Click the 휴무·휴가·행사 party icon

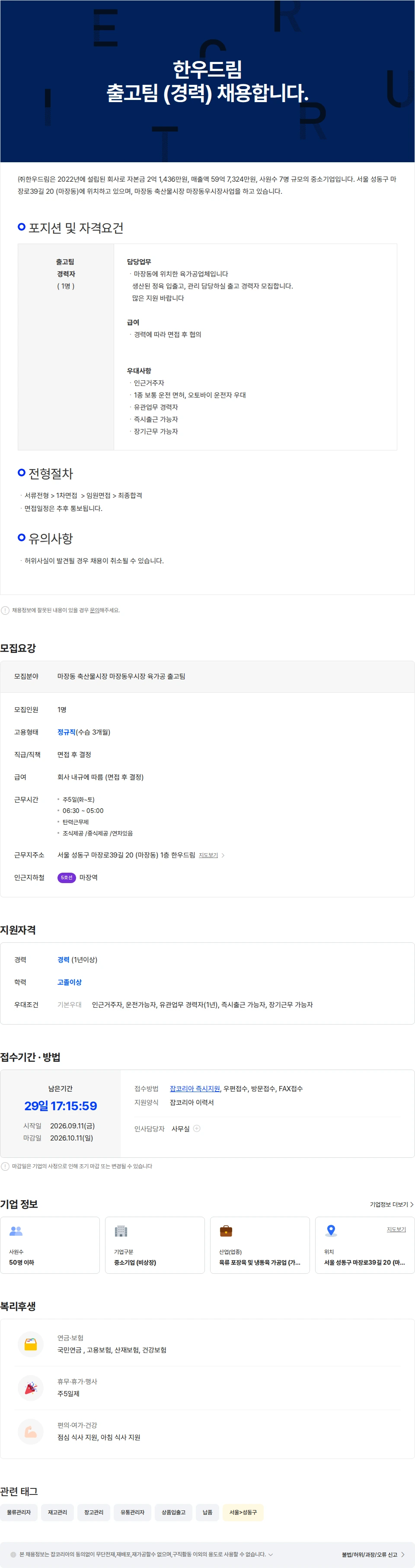[30, 1388]
